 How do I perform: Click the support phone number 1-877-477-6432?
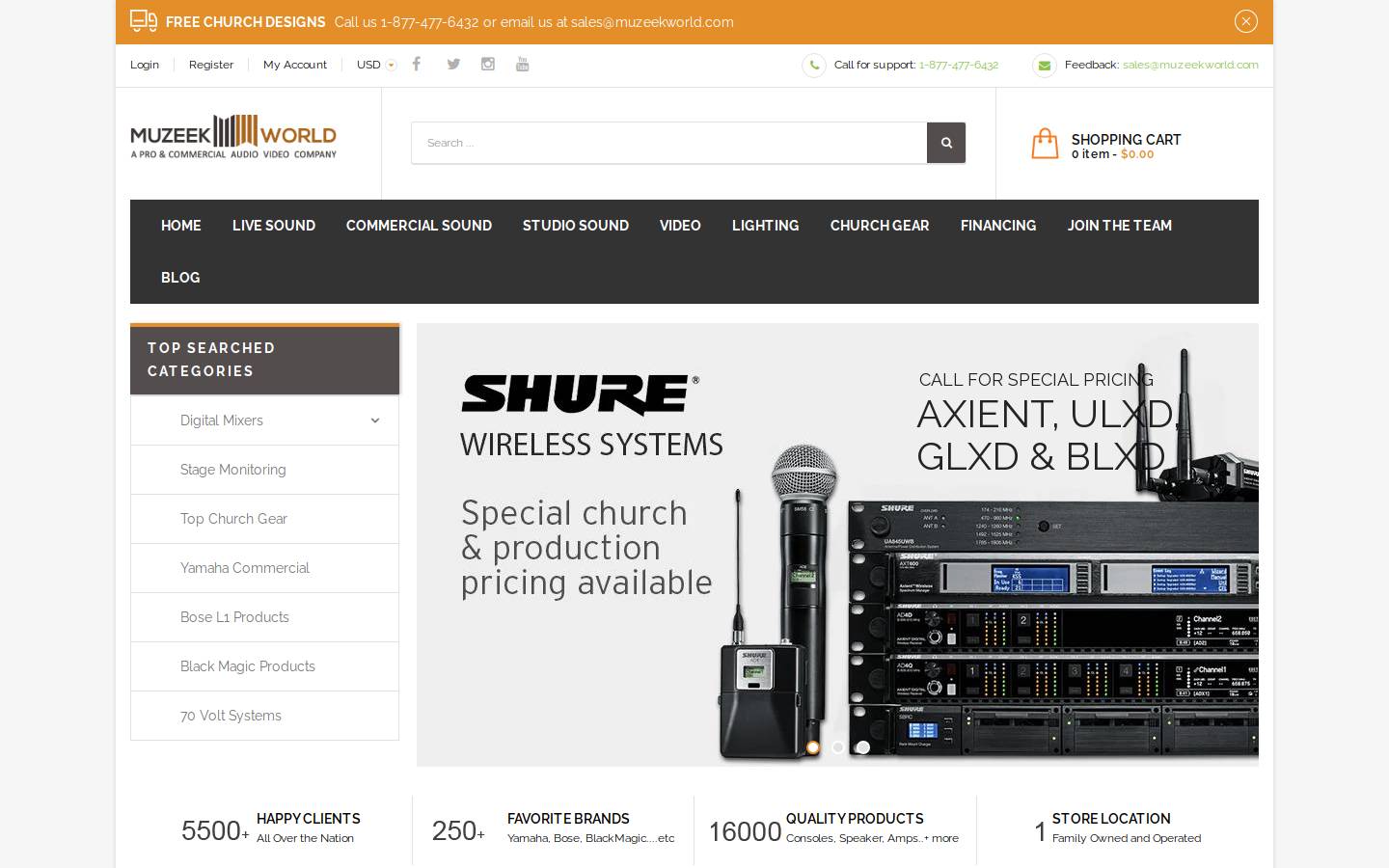tap(959, 65)
